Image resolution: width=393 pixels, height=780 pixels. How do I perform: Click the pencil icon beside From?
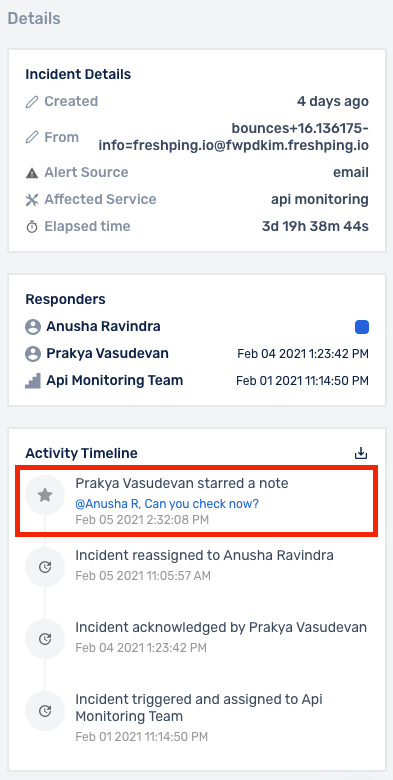[32, 138]
